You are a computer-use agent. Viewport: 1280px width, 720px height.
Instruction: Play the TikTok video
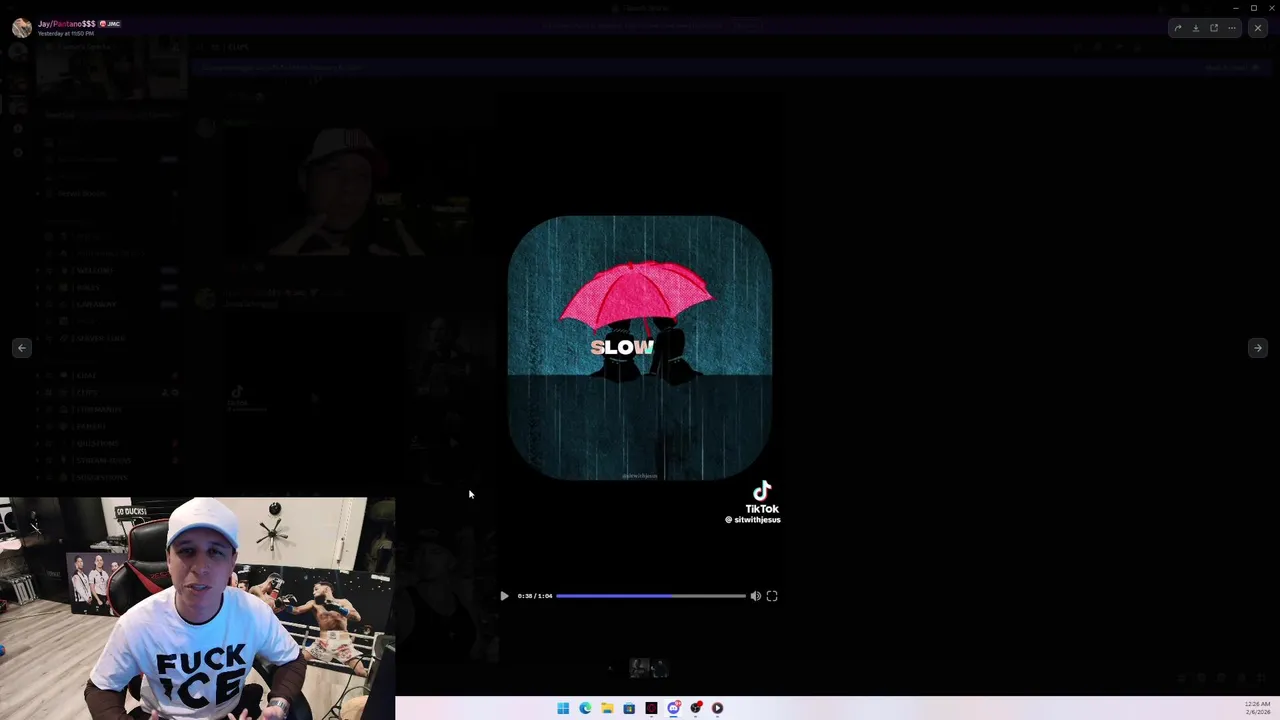(504, 596)
